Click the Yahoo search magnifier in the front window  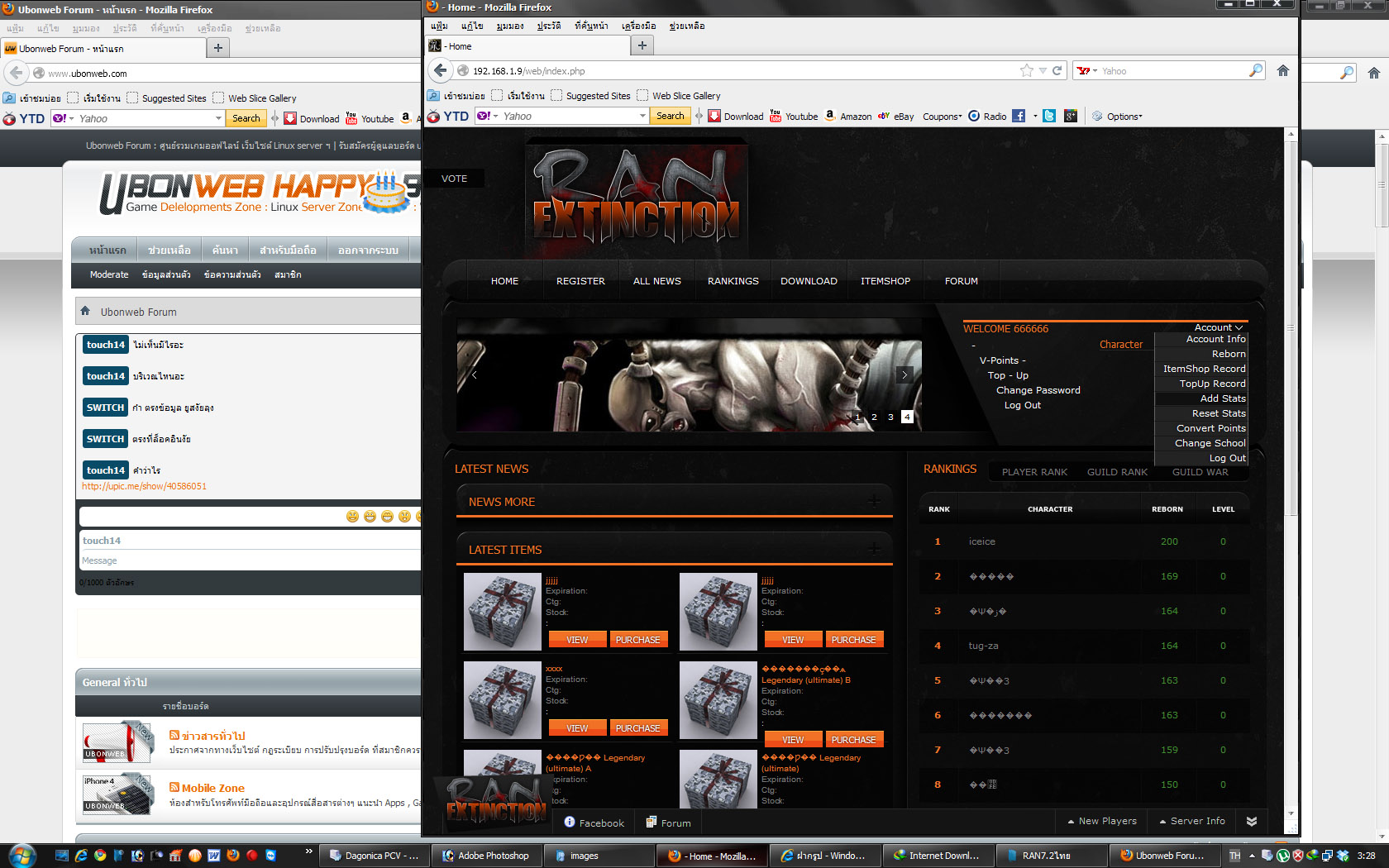(x=1256, y=71)
